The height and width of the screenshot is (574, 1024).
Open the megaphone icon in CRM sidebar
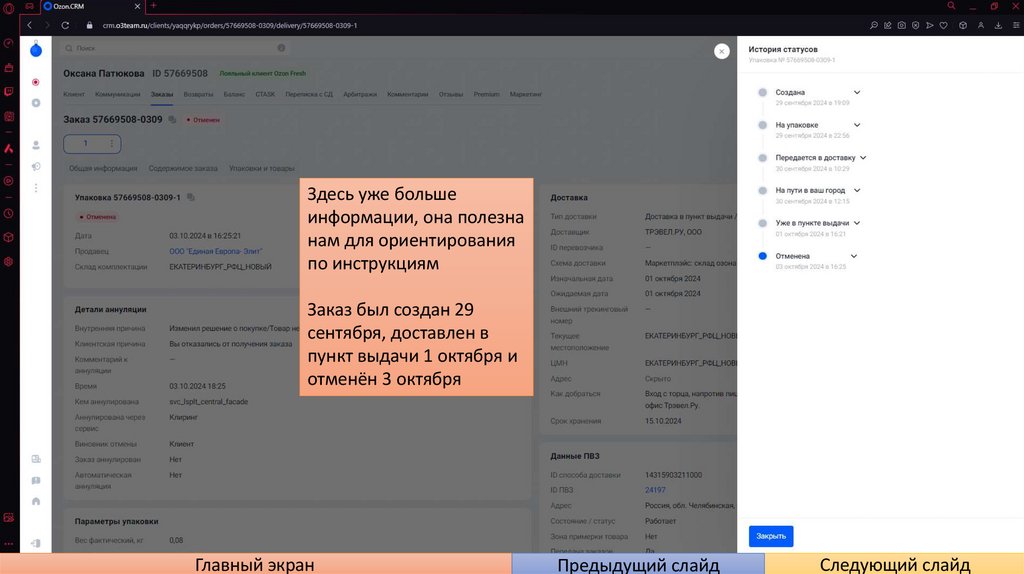click(x=36, y=167)
